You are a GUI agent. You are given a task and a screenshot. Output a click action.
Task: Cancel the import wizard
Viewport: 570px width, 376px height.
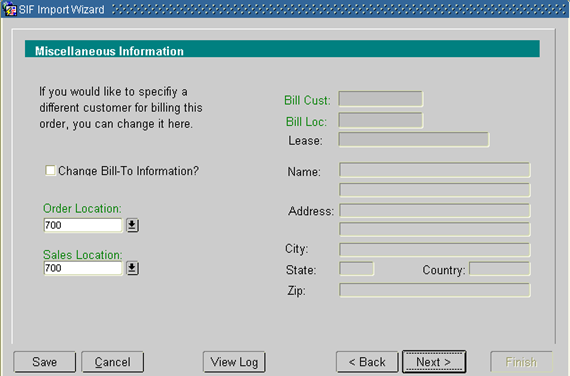point(112,362)
